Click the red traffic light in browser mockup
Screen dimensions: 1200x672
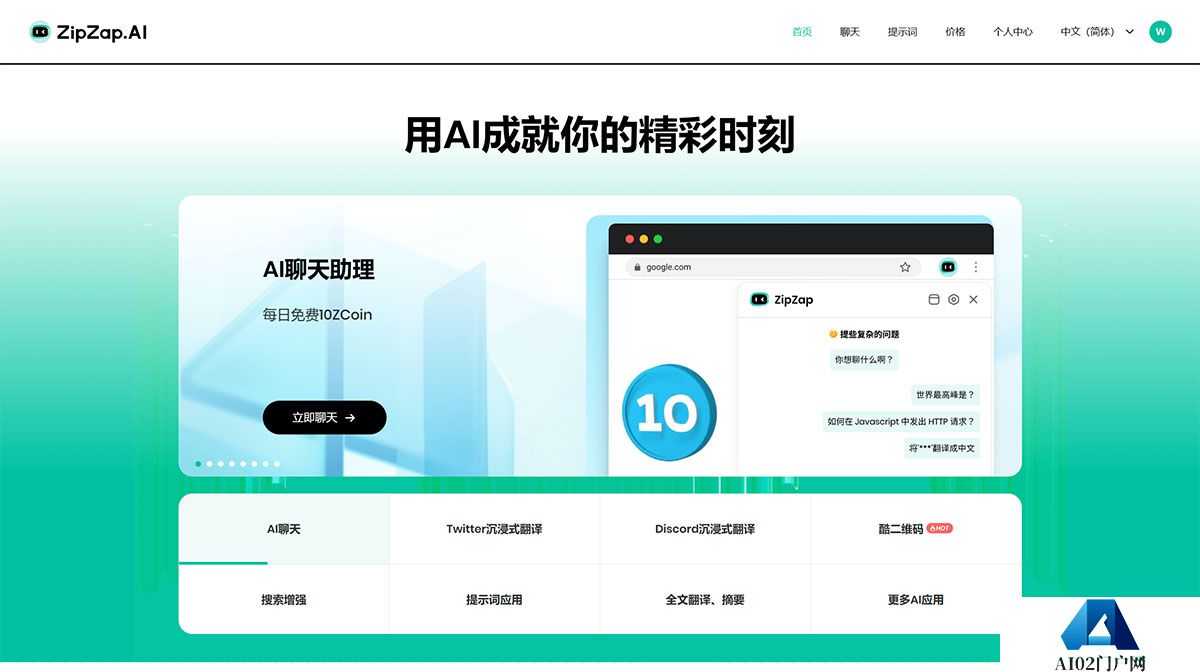coord(630,239)
